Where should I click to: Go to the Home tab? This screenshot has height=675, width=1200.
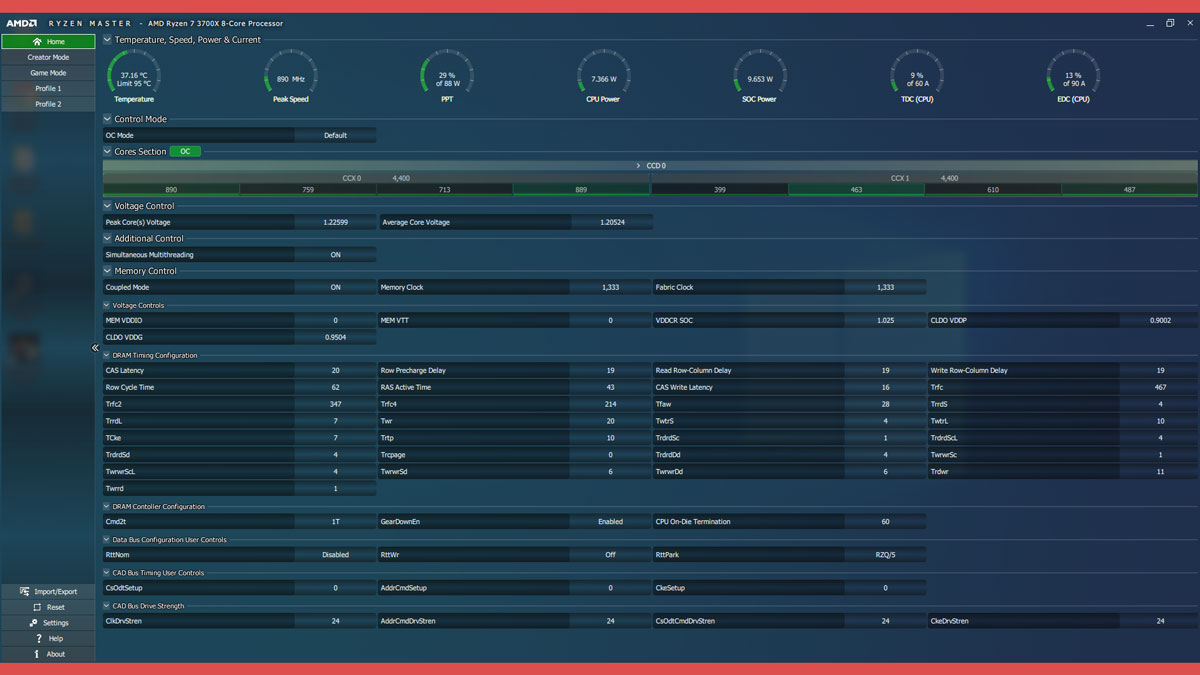(x=48, y=42)
